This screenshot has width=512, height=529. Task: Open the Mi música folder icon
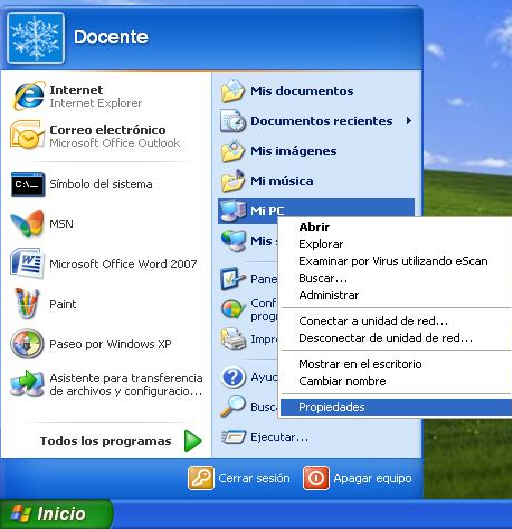click(233, 181)
